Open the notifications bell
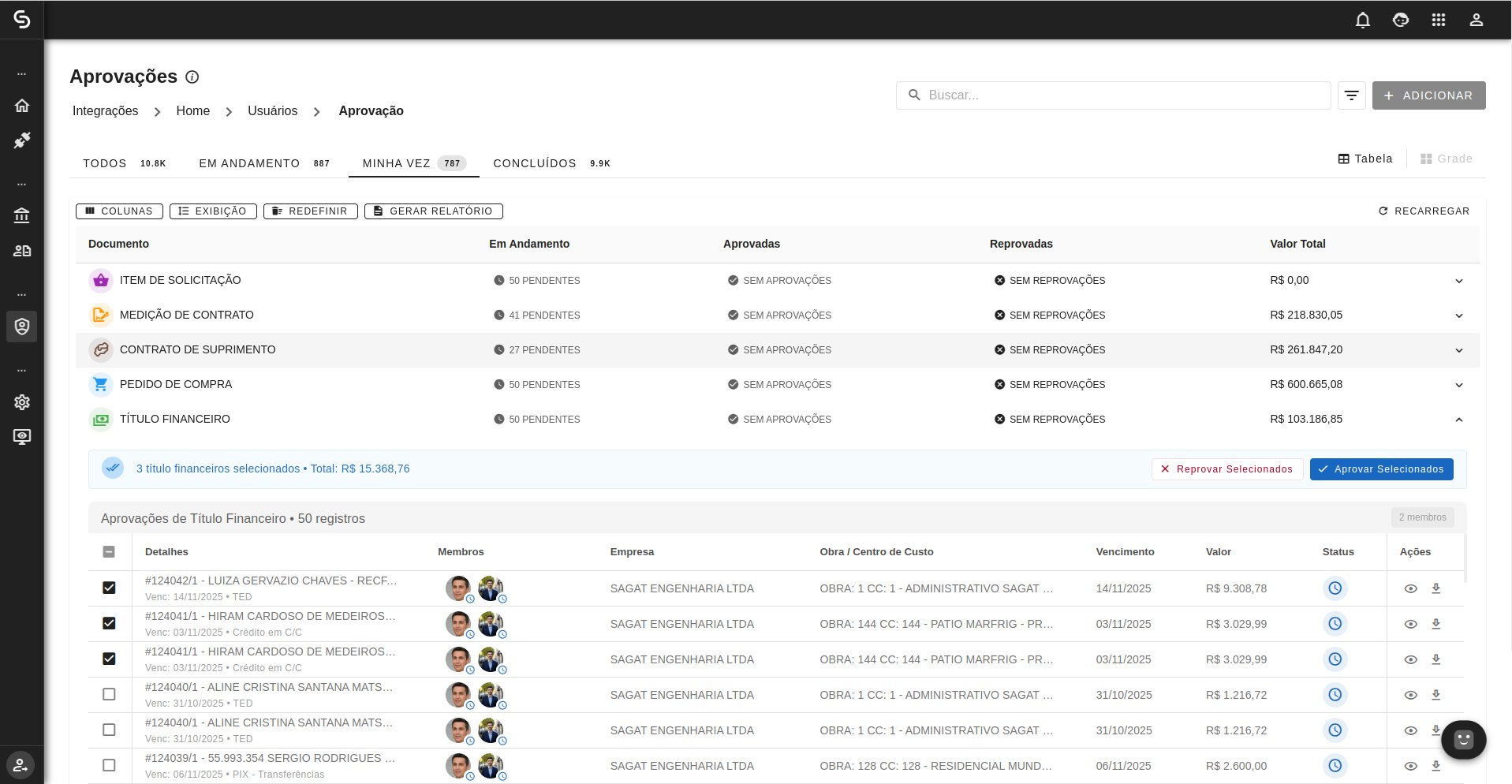The image size is (1512, 784). 1362,21
